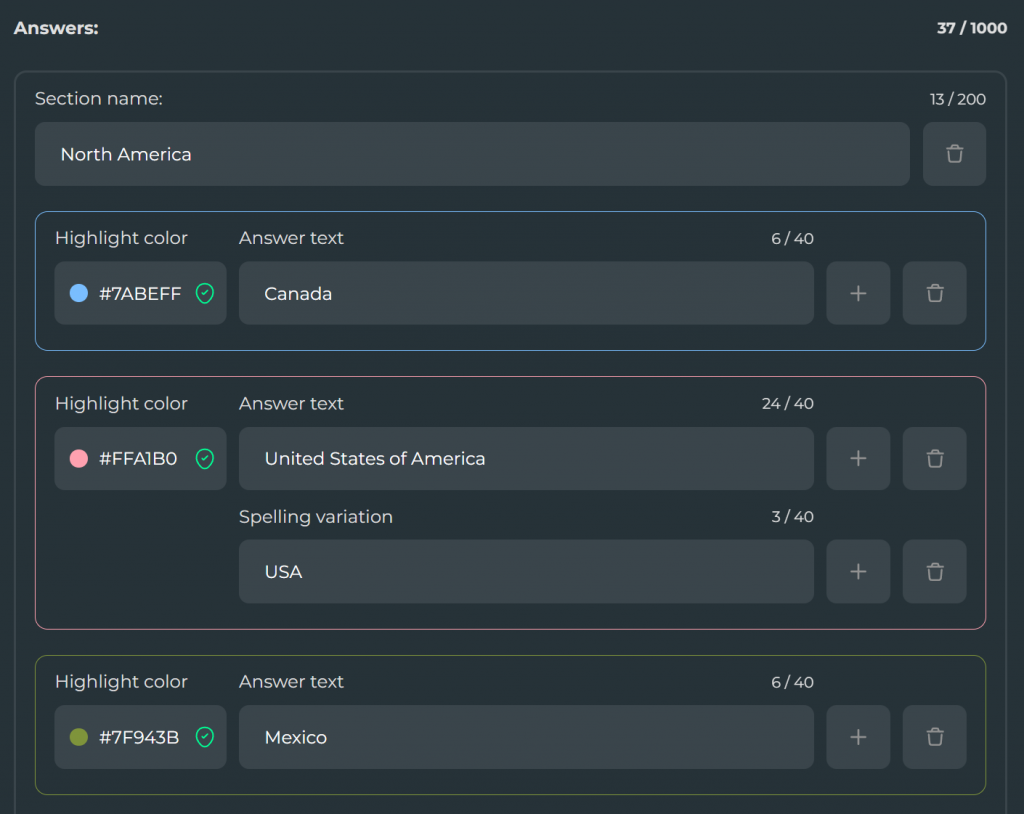
Task: Click into the USA spelling variation field
Action: click(525, 571)
